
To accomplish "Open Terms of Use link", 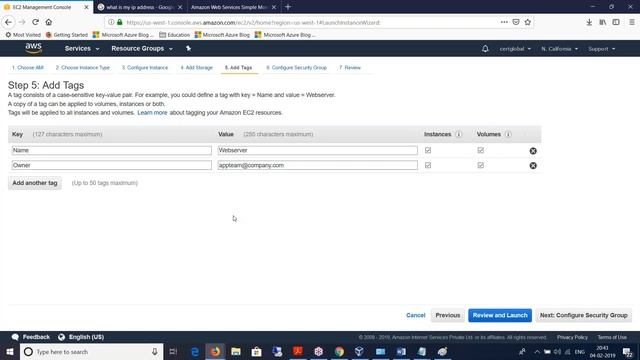I will point(612,337).
